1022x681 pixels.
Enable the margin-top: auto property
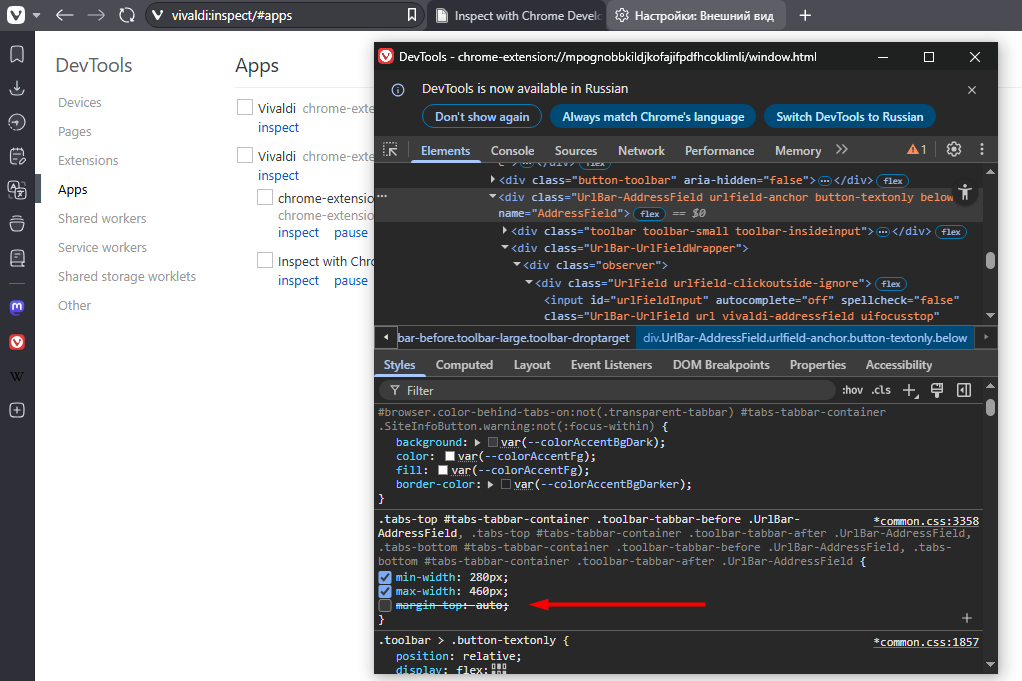pos(385,605)
